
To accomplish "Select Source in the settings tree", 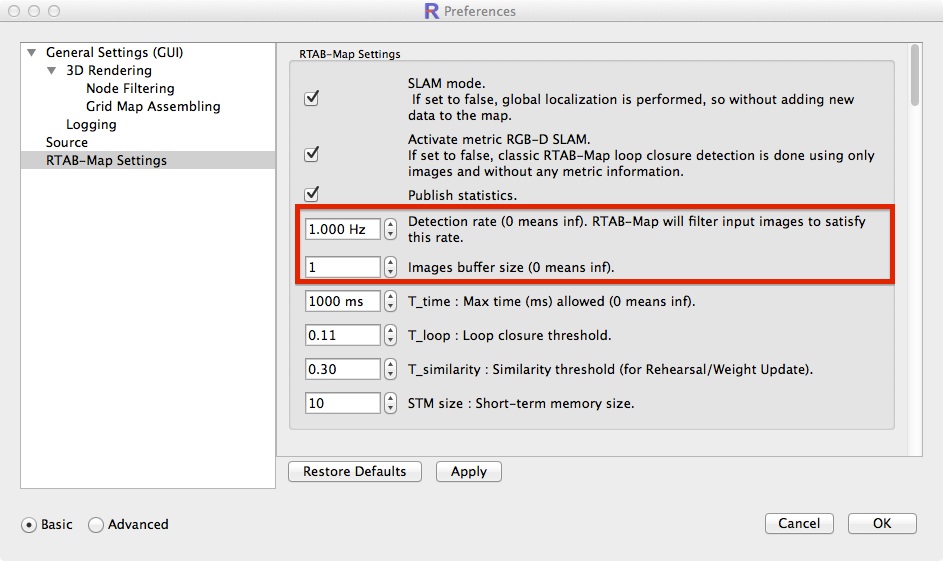I will point(67,142).
